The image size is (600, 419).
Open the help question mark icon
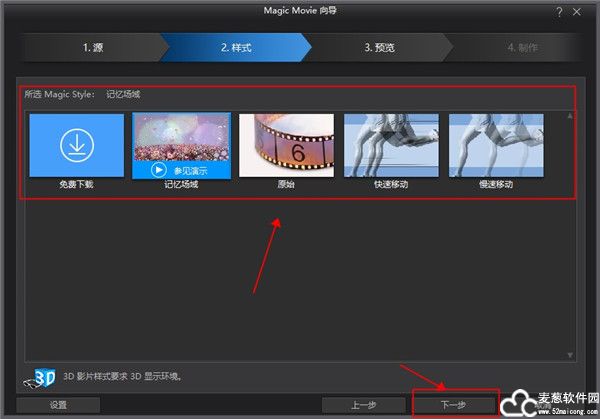[558, 10]
